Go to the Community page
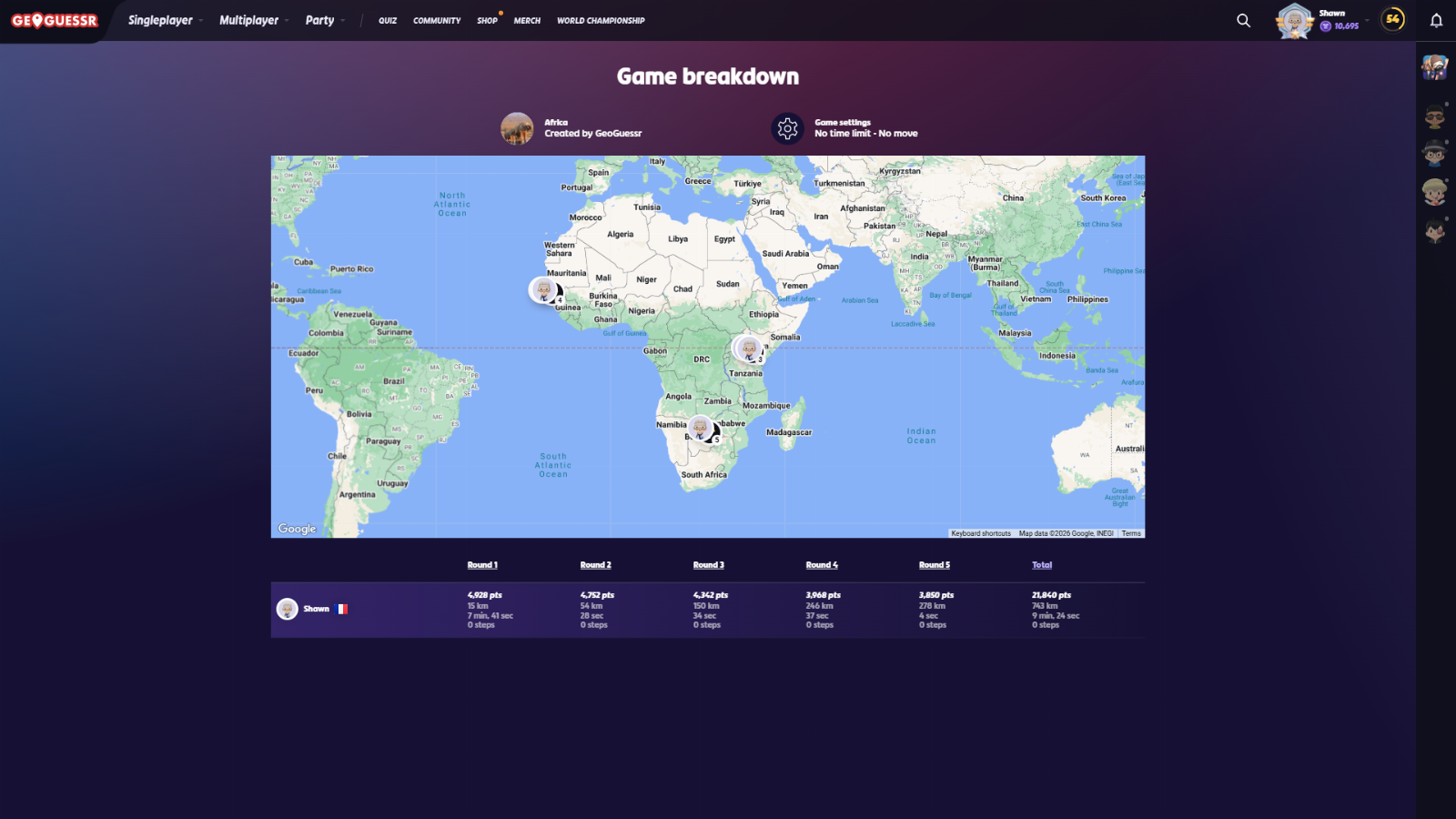Image resolution: width=1456 pixels, height=819 pixels. [437, 20]
